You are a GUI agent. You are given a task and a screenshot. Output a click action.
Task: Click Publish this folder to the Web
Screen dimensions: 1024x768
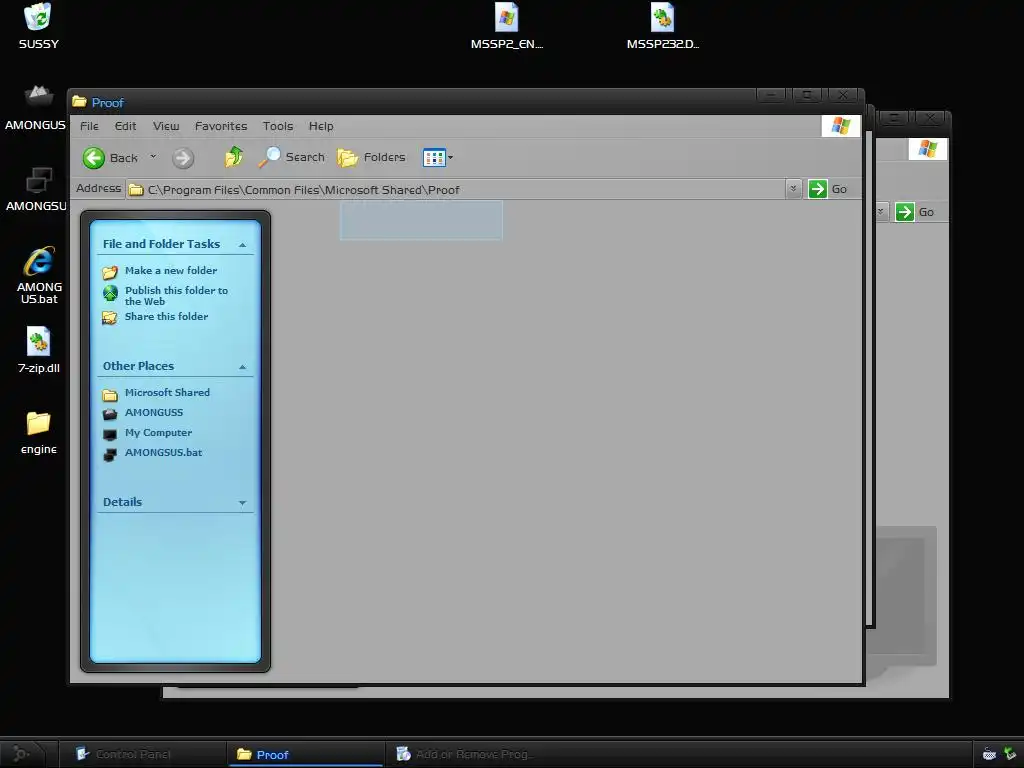pos(176,296)
